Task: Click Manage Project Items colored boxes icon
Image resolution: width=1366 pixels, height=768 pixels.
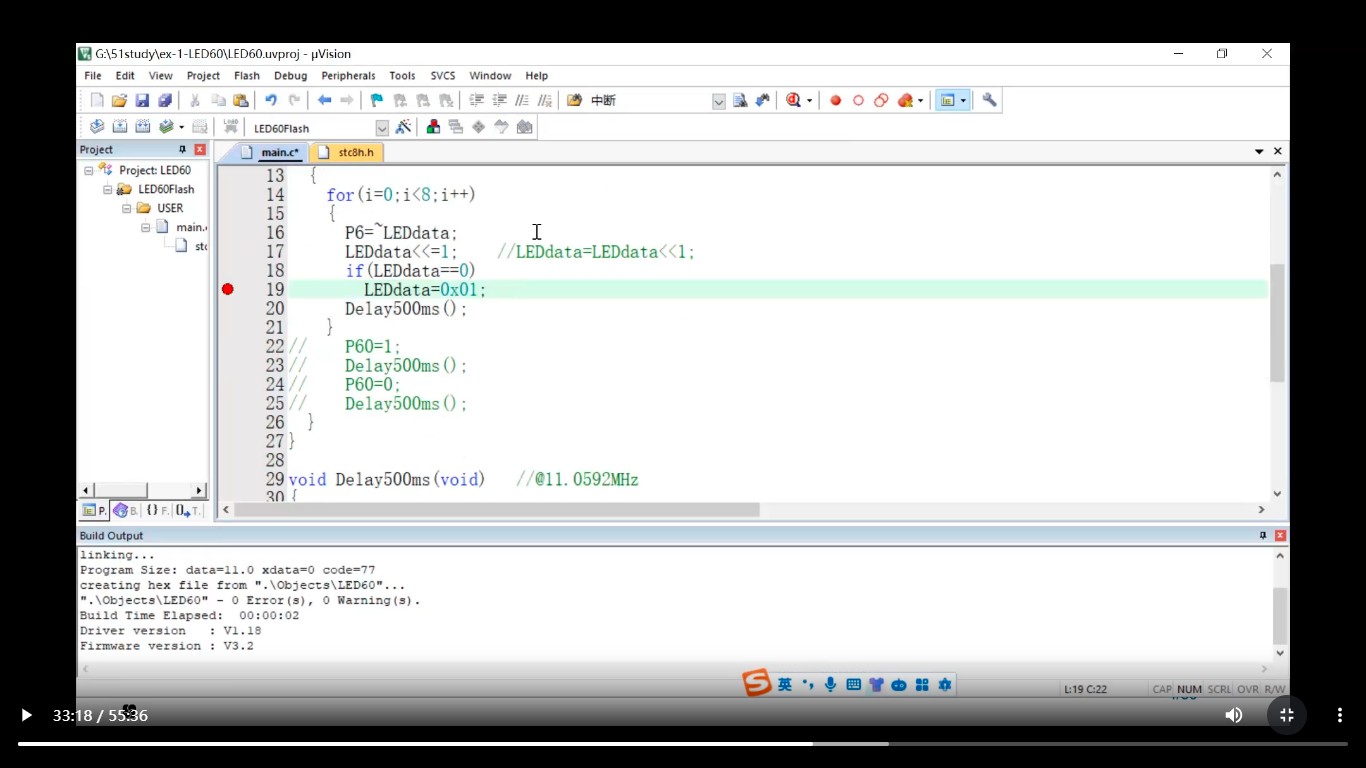Action: (433, 127)
